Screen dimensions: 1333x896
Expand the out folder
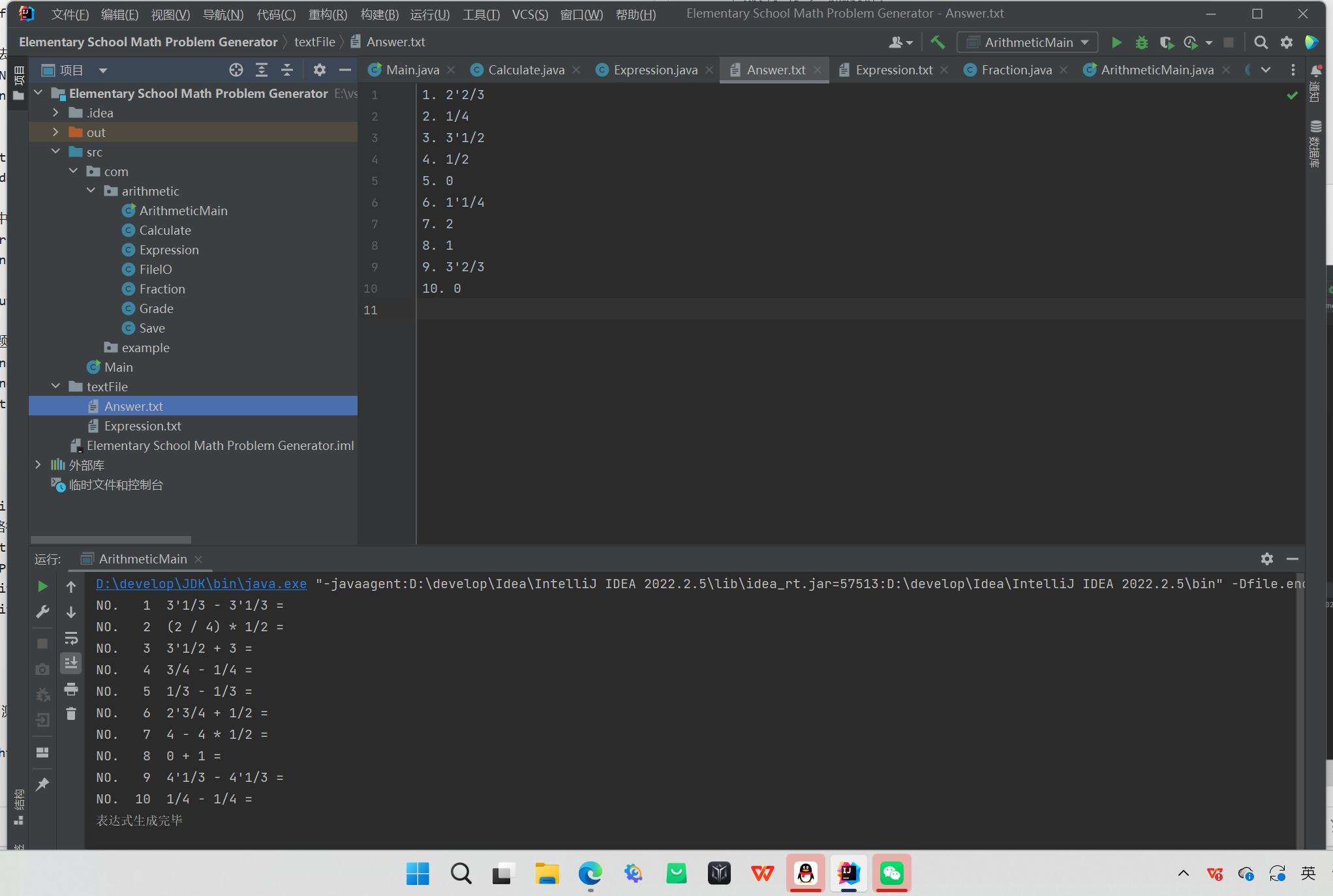(x=56, y=132)
